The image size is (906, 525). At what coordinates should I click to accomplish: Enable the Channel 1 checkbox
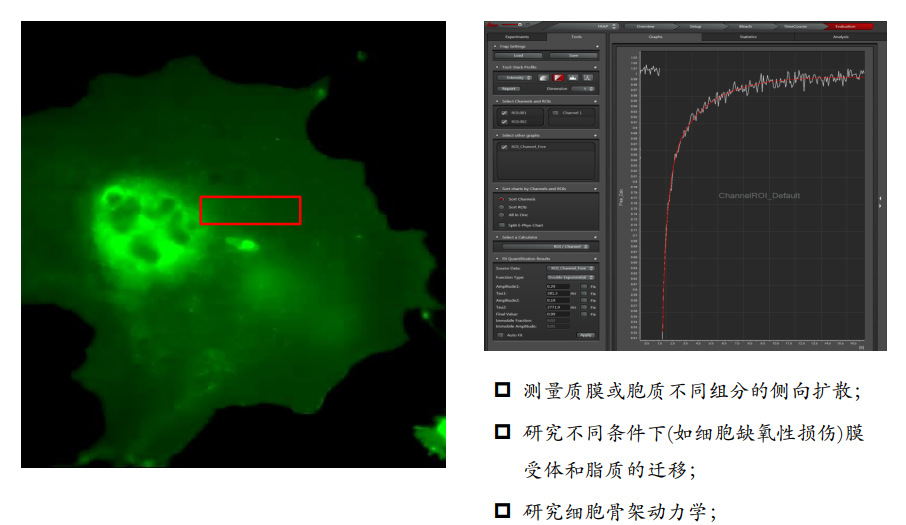click(555, 113)
